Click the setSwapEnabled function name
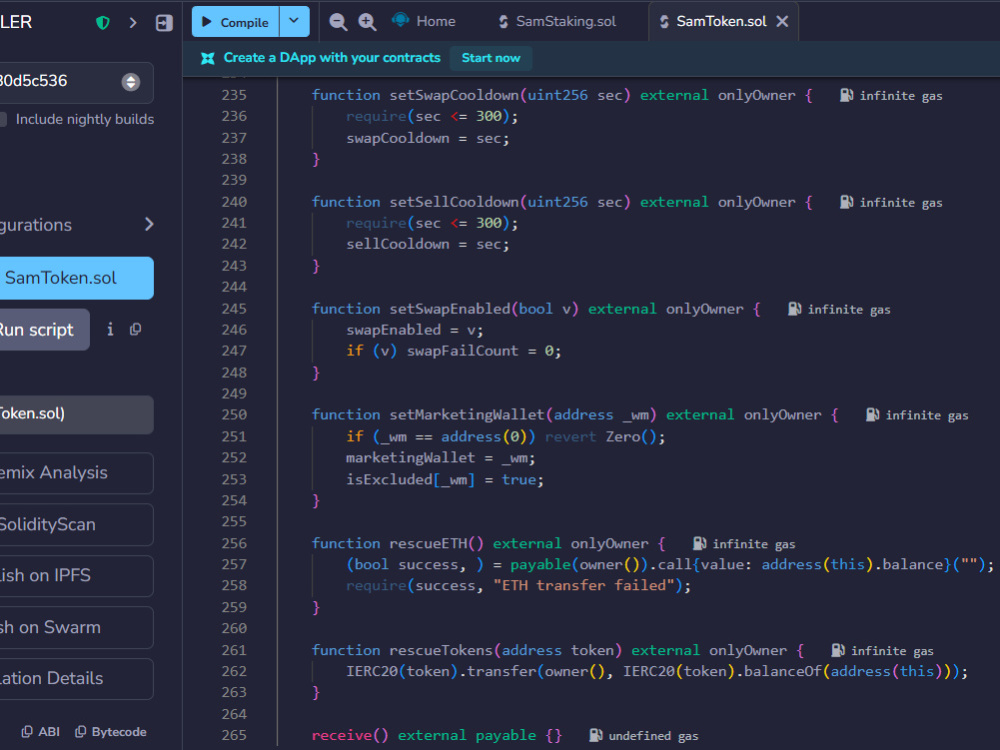 tap(450, 309)
